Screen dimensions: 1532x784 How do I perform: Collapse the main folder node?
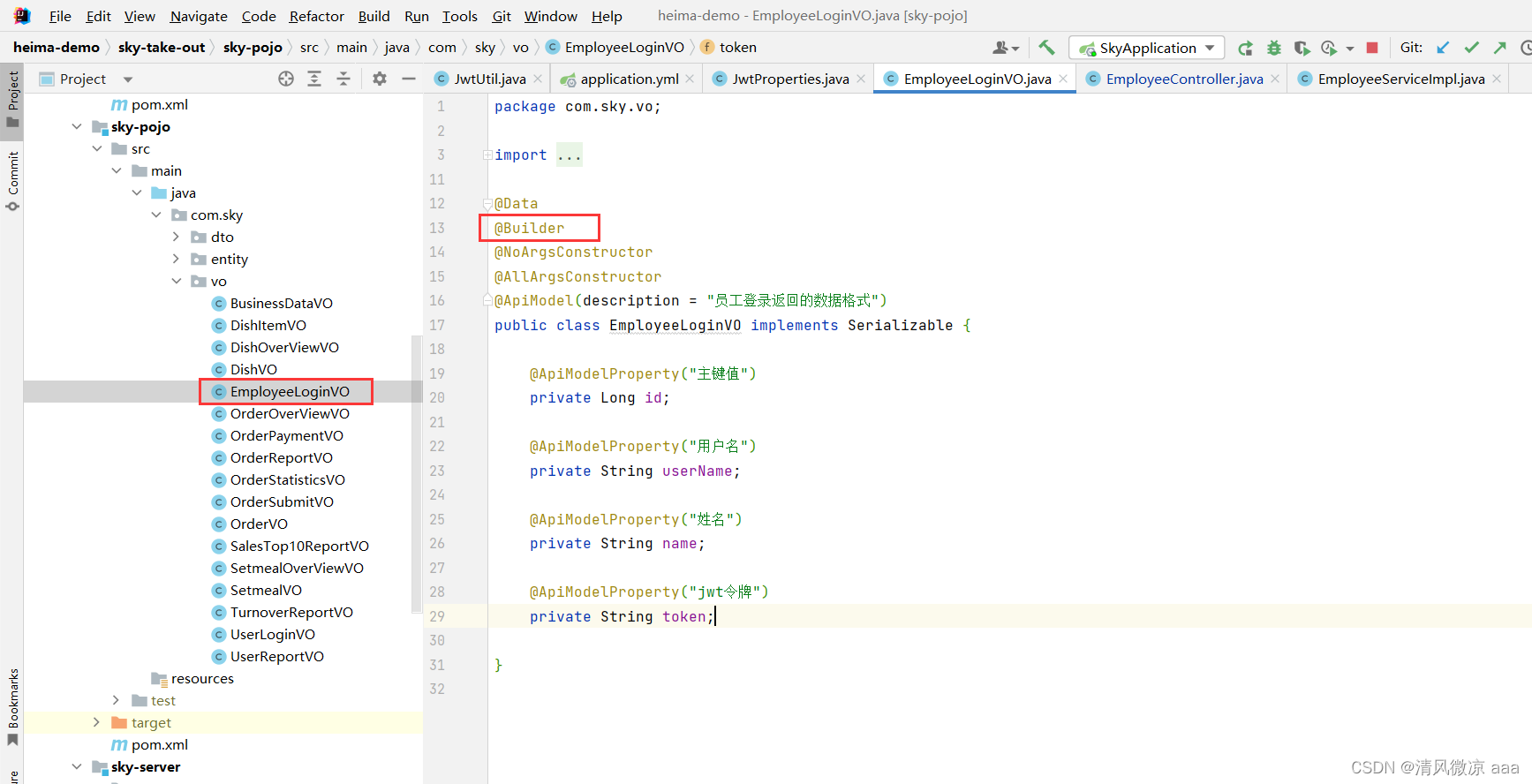pyautogui.click(x=117, y=170)
